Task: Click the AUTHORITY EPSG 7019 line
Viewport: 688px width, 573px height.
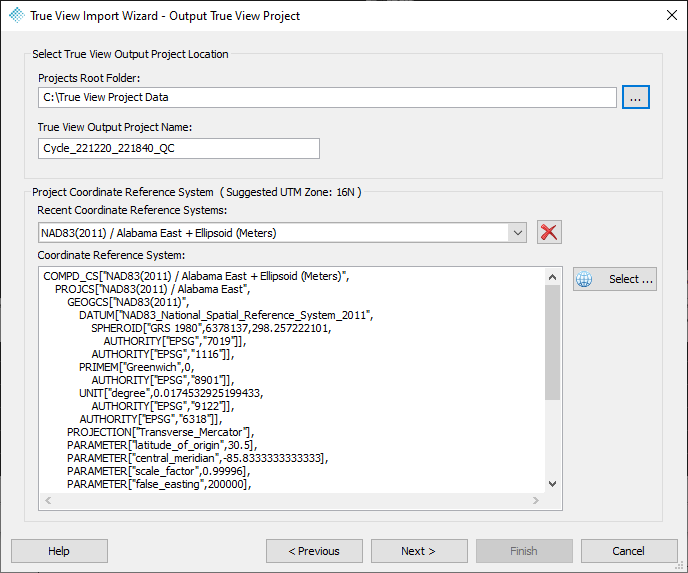Action: point(175,341)
